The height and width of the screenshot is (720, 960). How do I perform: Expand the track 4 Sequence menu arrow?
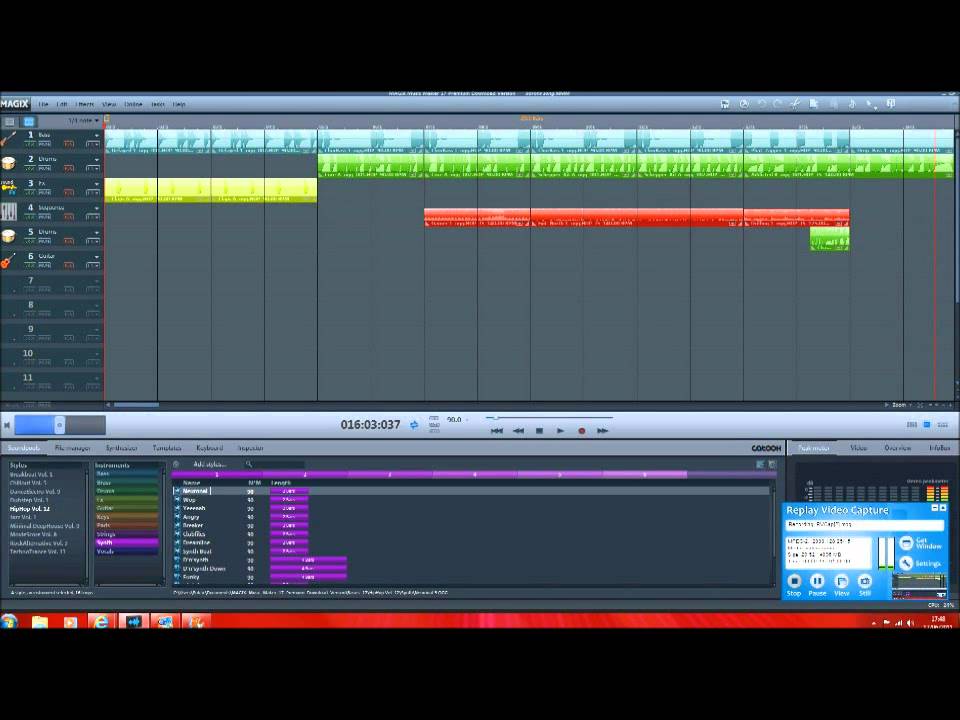[x=96, y=208]
